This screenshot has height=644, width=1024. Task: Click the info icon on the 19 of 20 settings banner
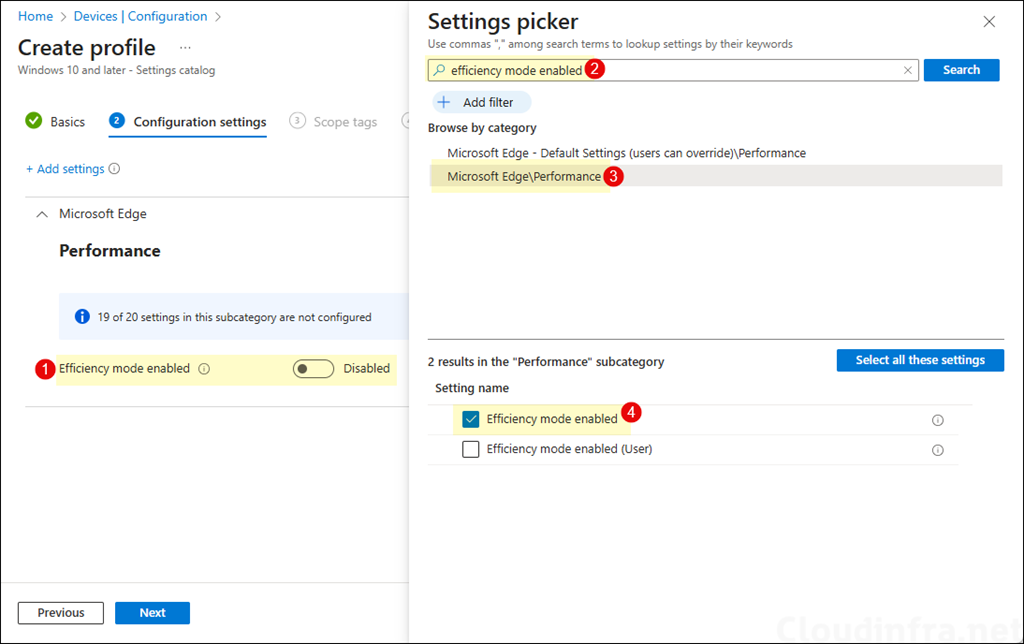click(82, 315)
